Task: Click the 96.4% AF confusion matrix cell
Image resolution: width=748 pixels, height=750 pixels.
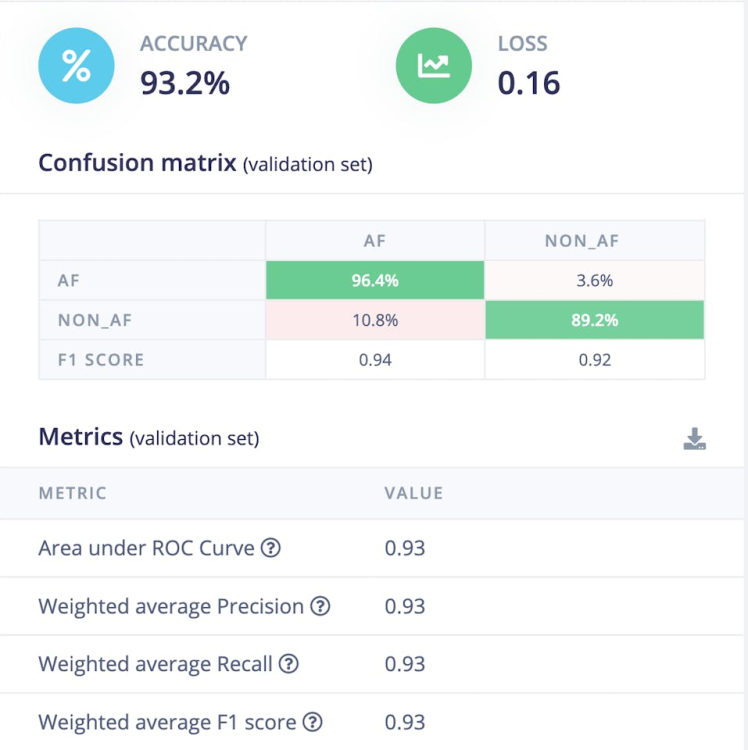Action: pyautogui.click(x=375, y=280)
